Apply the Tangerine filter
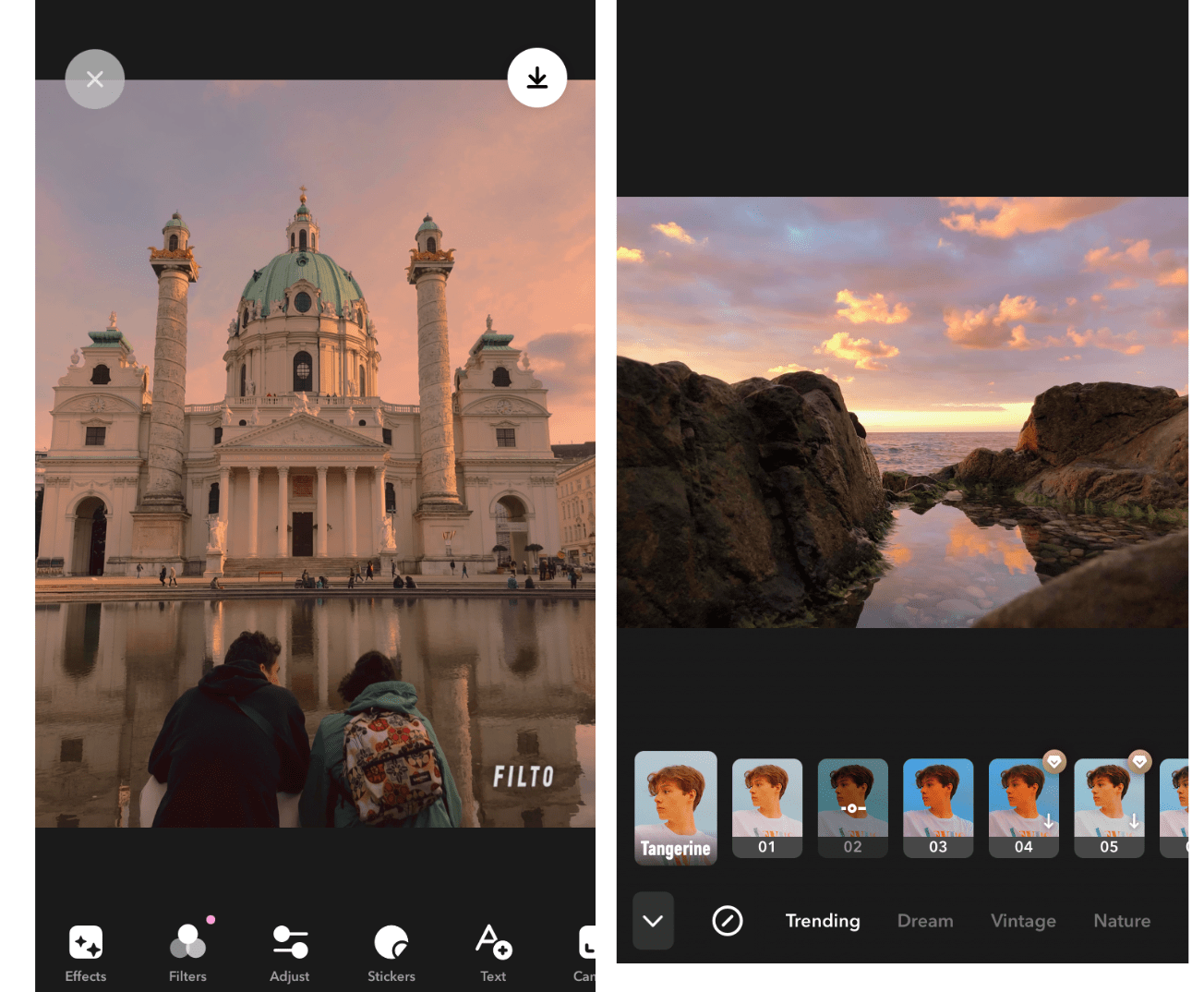This screenshot has height=992, width=1204. pyautogui.click(x=675, y=807)
